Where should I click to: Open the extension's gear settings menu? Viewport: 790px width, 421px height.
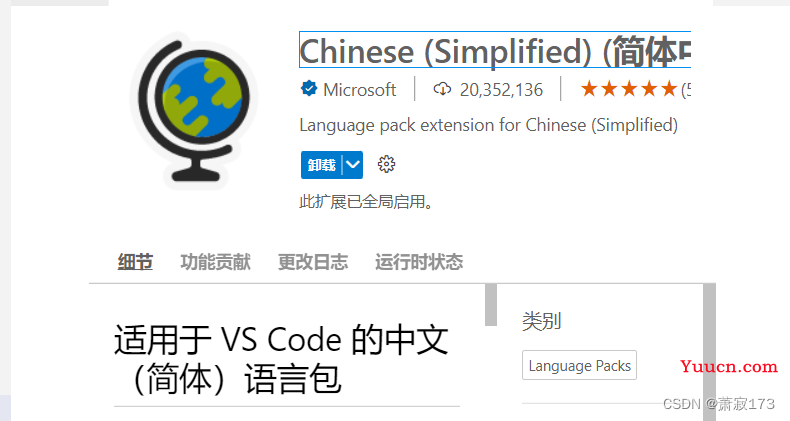pos(386,164)
